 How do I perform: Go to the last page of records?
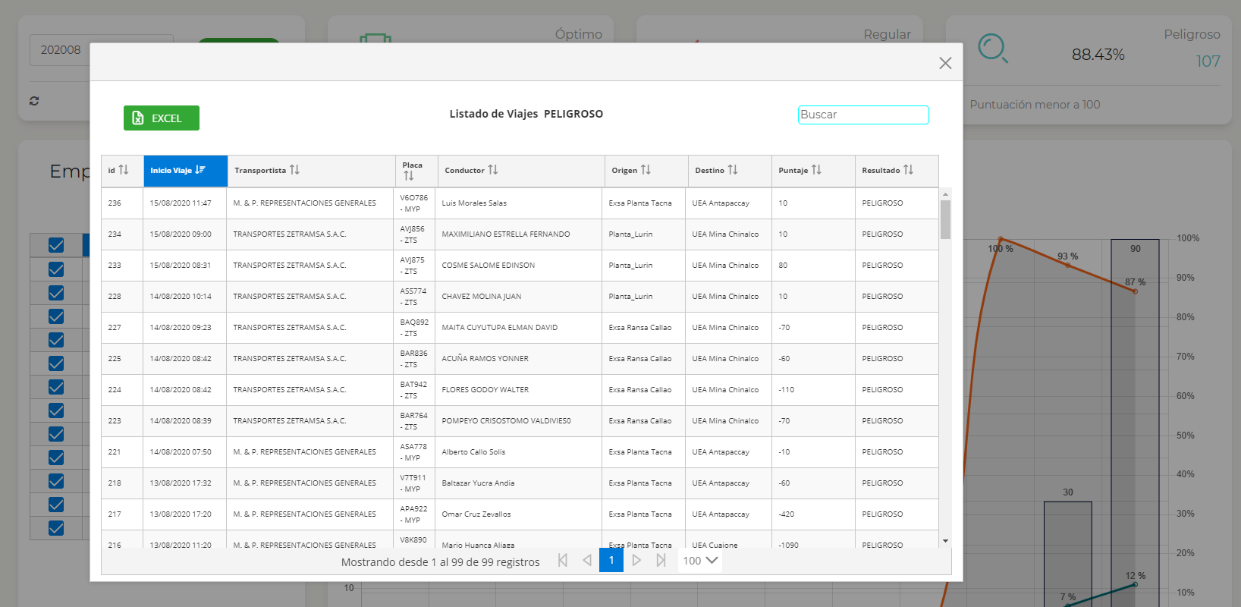pos(661,561)
